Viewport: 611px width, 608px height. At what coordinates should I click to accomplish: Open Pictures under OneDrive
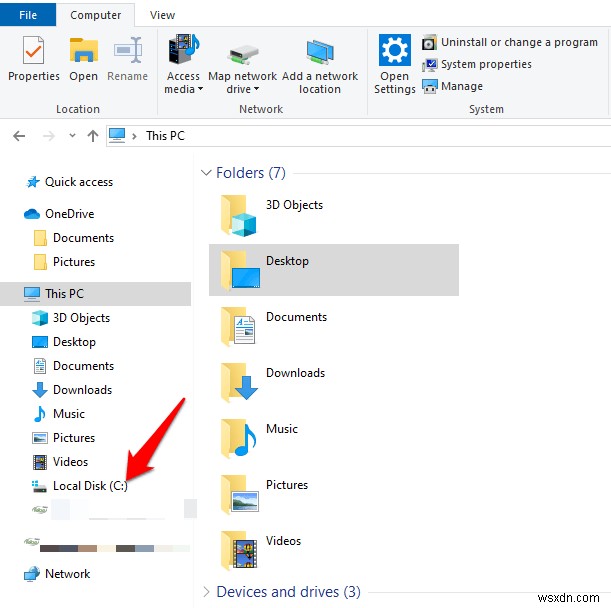point(64,262)
